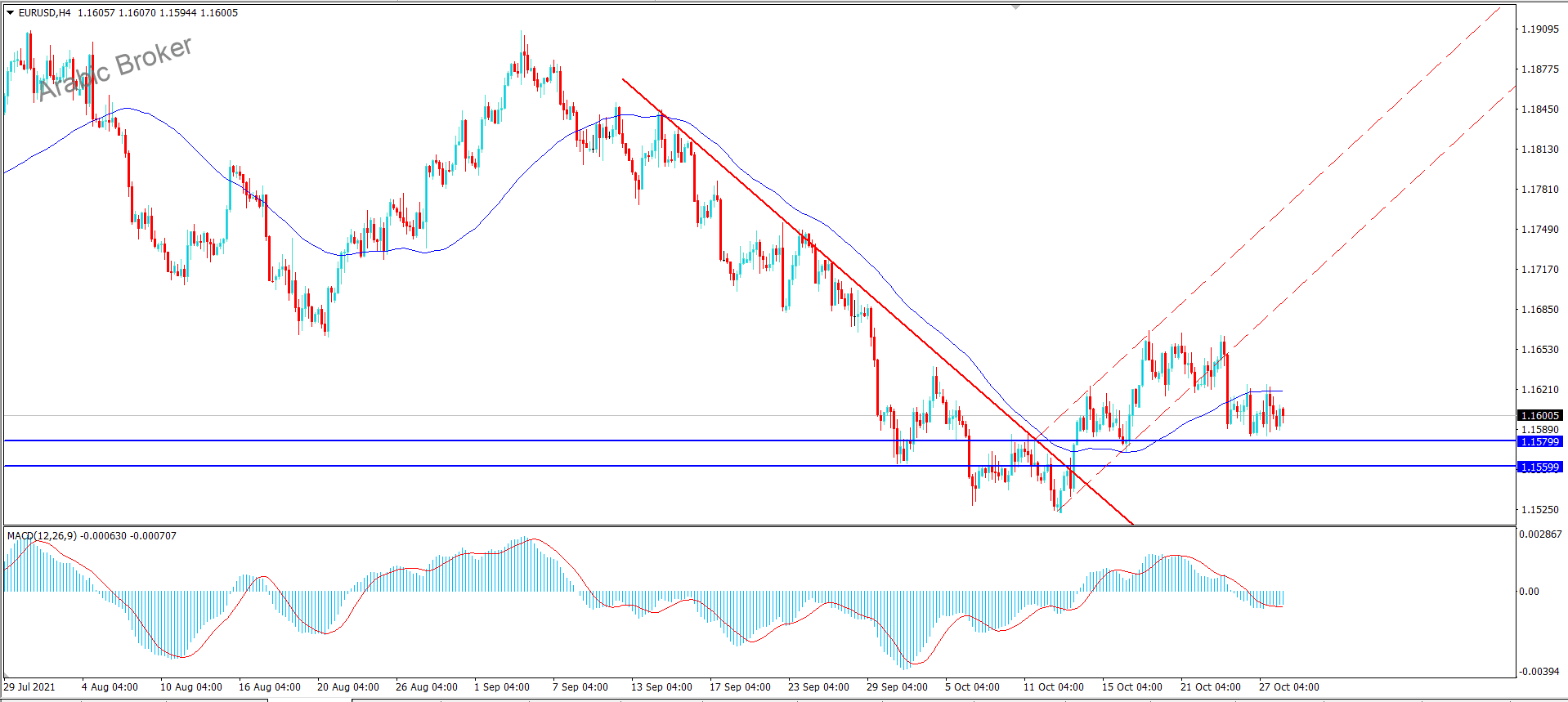Select the blue 1.15599 price label
The width and height of the screenshot is (1568, 702).
1539,467
